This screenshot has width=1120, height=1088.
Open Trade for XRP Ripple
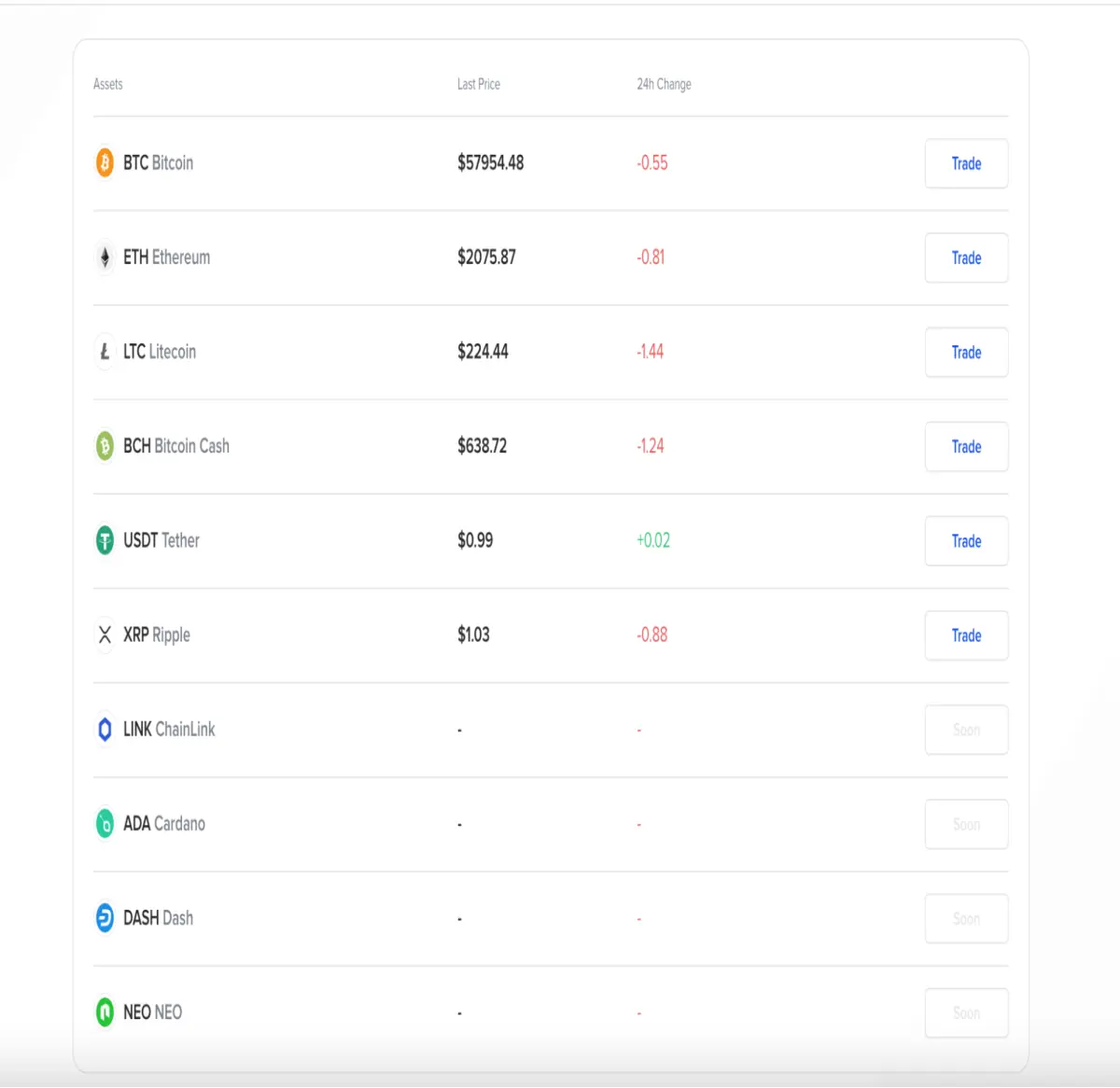pyautogui.click(x=966, y=635)
